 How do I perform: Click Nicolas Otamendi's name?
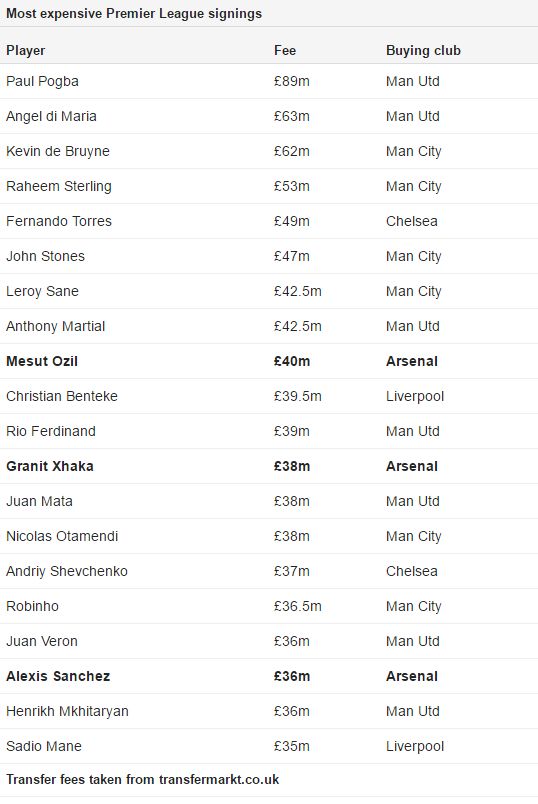[x=62, y=536]
